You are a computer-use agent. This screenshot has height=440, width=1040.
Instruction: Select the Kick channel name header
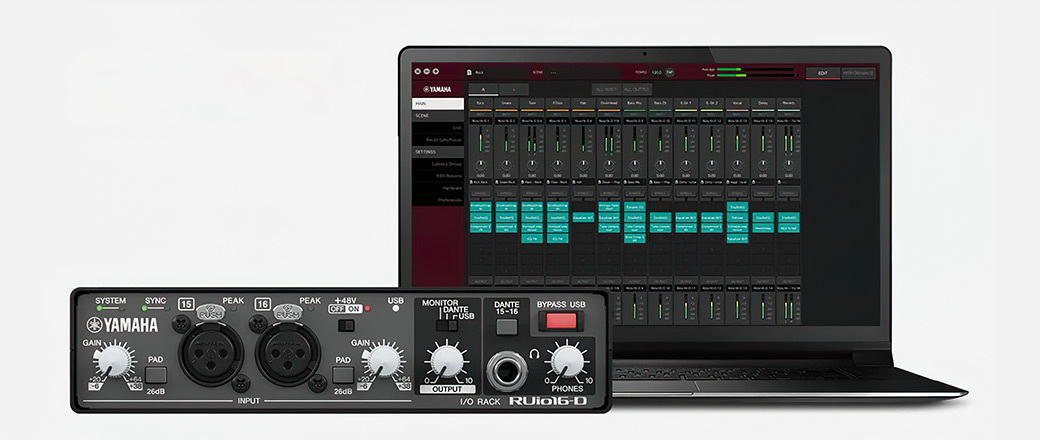point(481,103)
